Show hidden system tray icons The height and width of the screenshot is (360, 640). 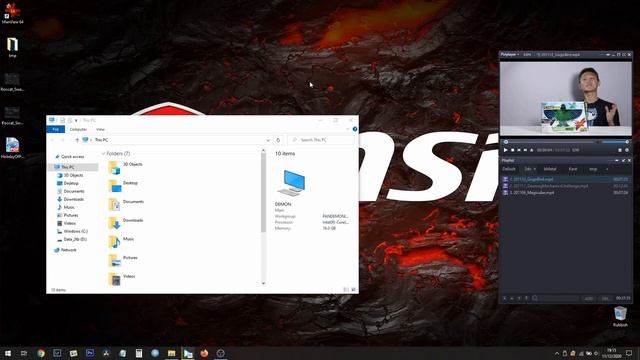click(557, 353)
